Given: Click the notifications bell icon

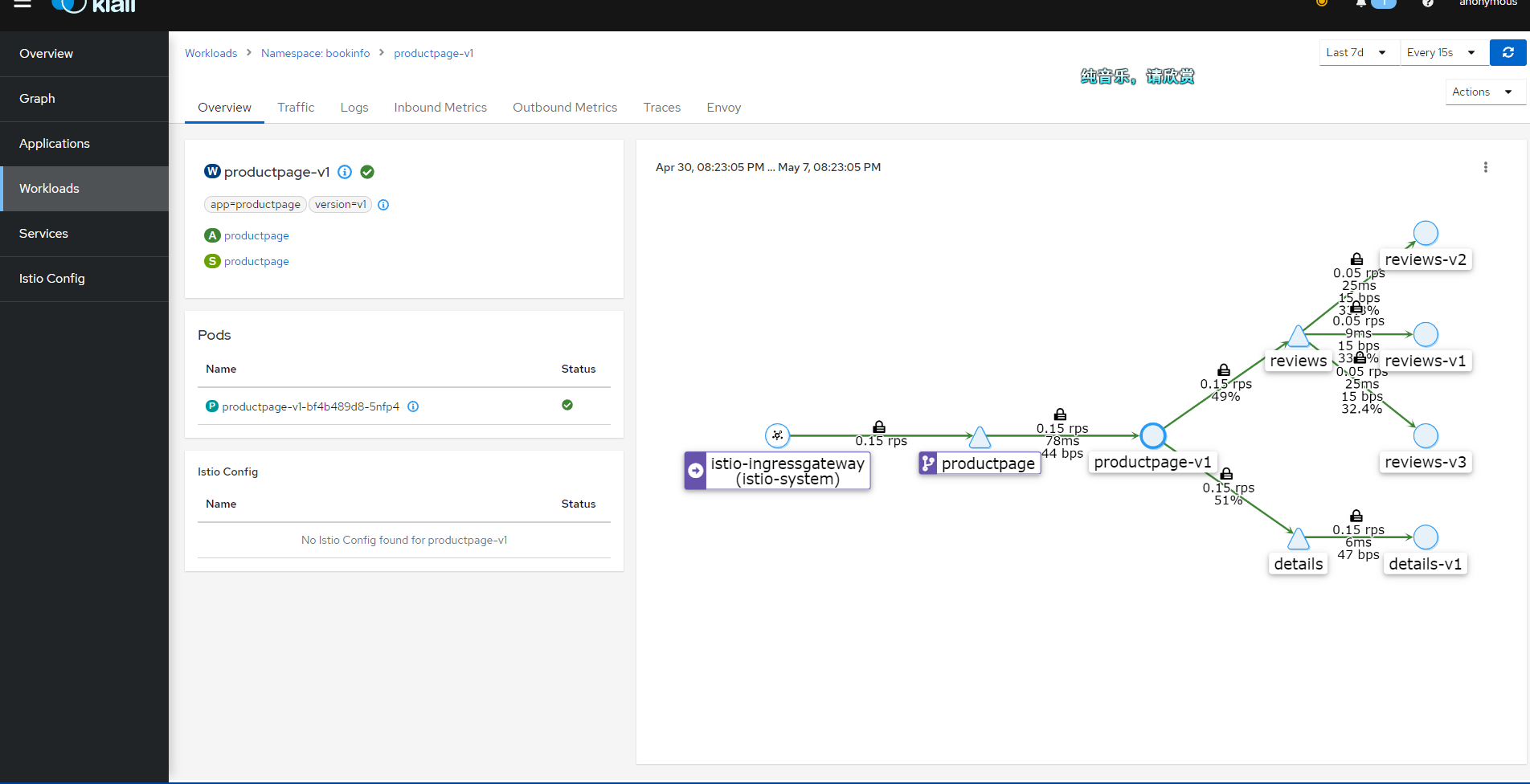Looking at the screenshot, I should coord(1360,4).
